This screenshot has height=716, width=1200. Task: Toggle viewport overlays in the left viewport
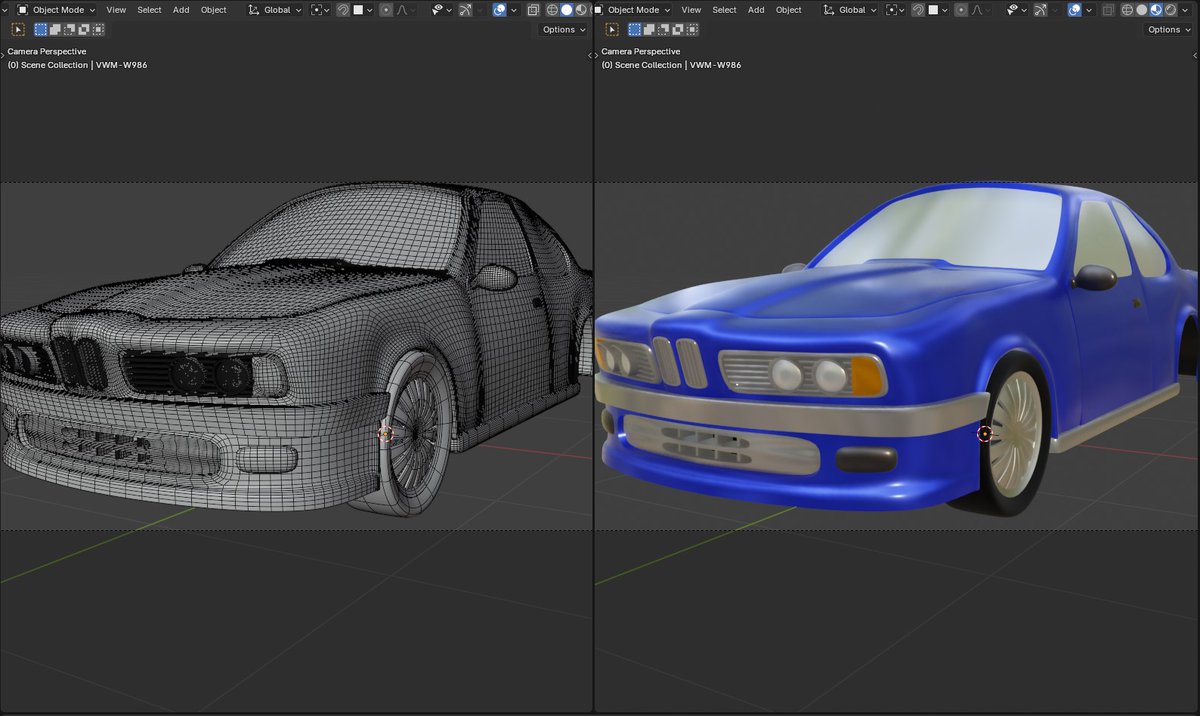coord(498,9)
